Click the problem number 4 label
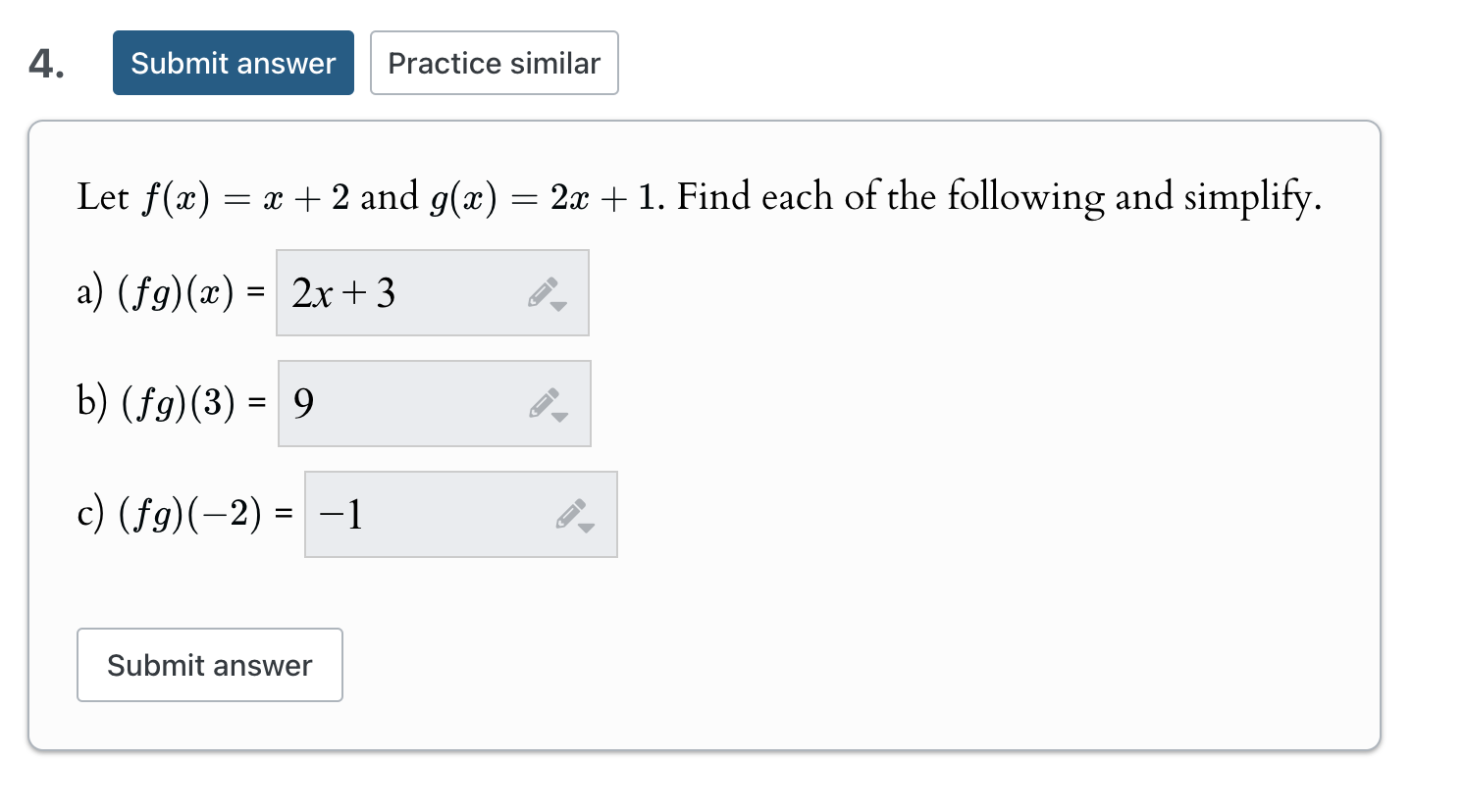This screenshot has width=1464, height=812. coord(43,63)
